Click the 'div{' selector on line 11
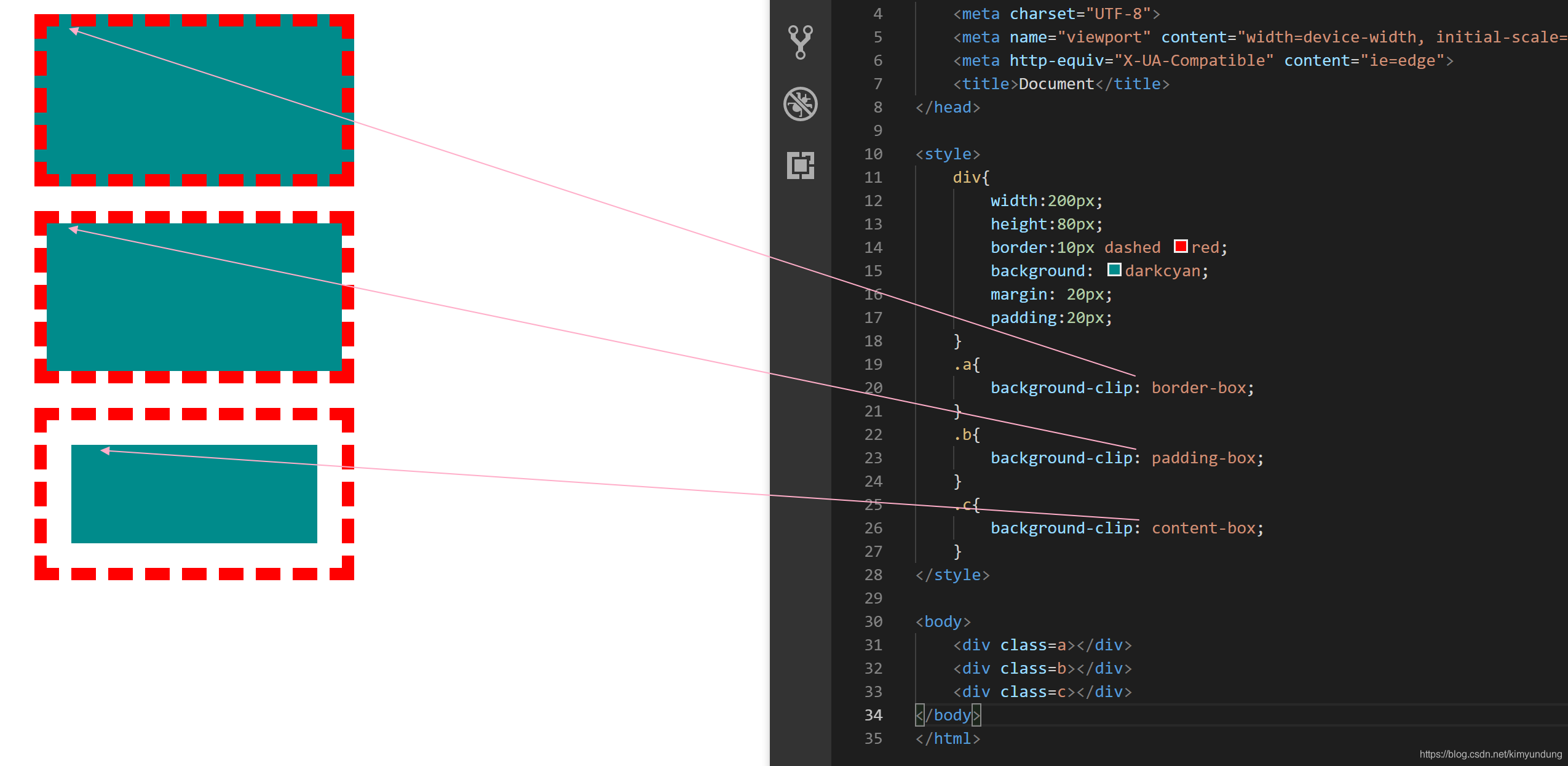 click(972, 177)
